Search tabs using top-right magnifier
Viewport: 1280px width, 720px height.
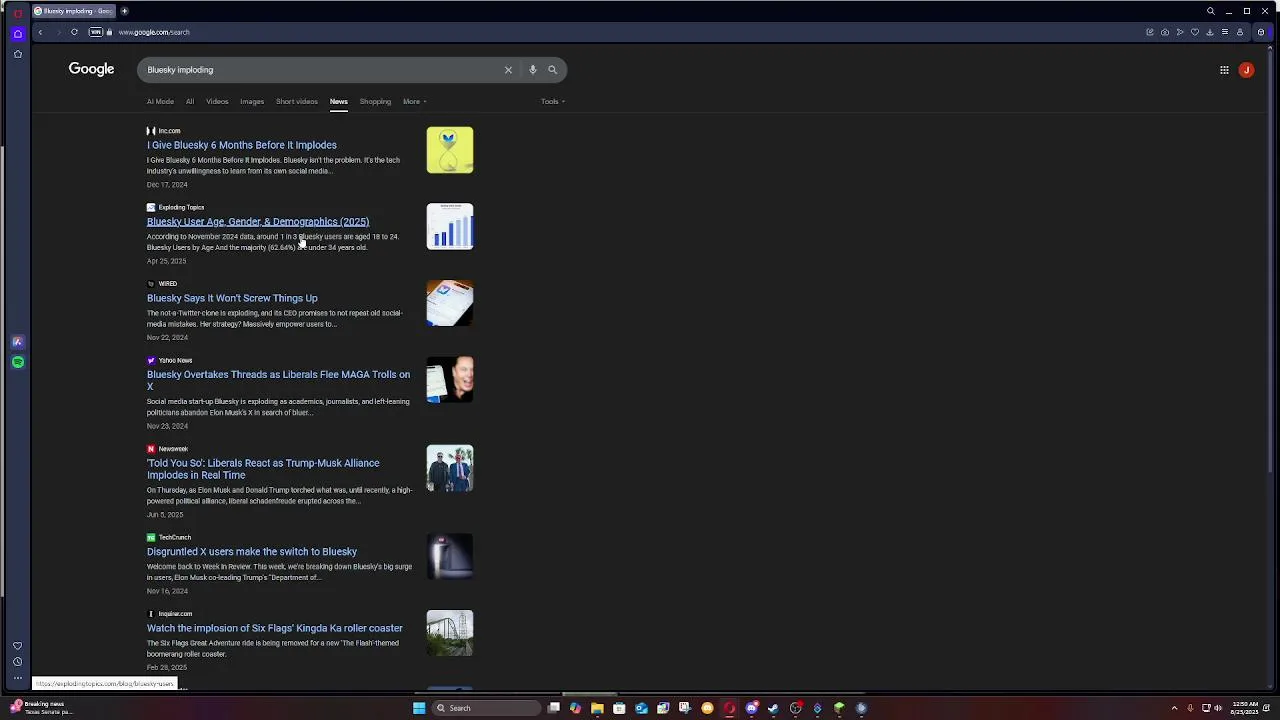[x=1210, y=11]
